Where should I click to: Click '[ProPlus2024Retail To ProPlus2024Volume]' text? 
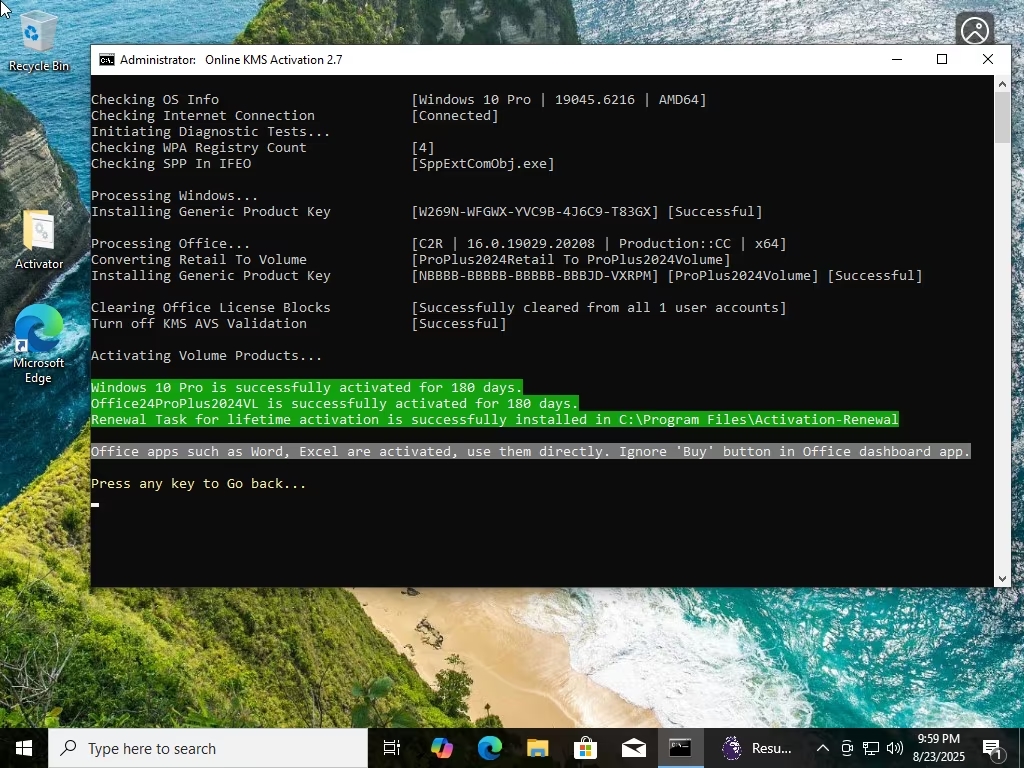(x=571, y=260)
